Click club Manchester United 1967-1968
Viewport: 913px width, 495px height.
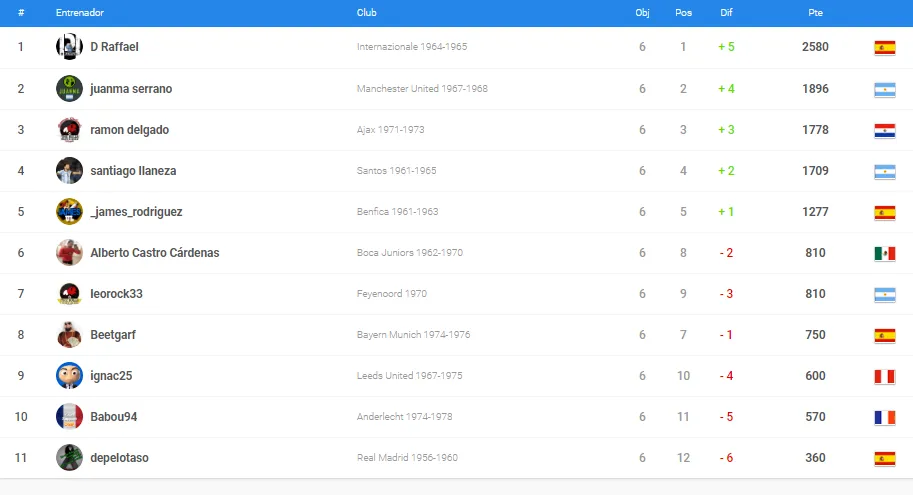422,89
